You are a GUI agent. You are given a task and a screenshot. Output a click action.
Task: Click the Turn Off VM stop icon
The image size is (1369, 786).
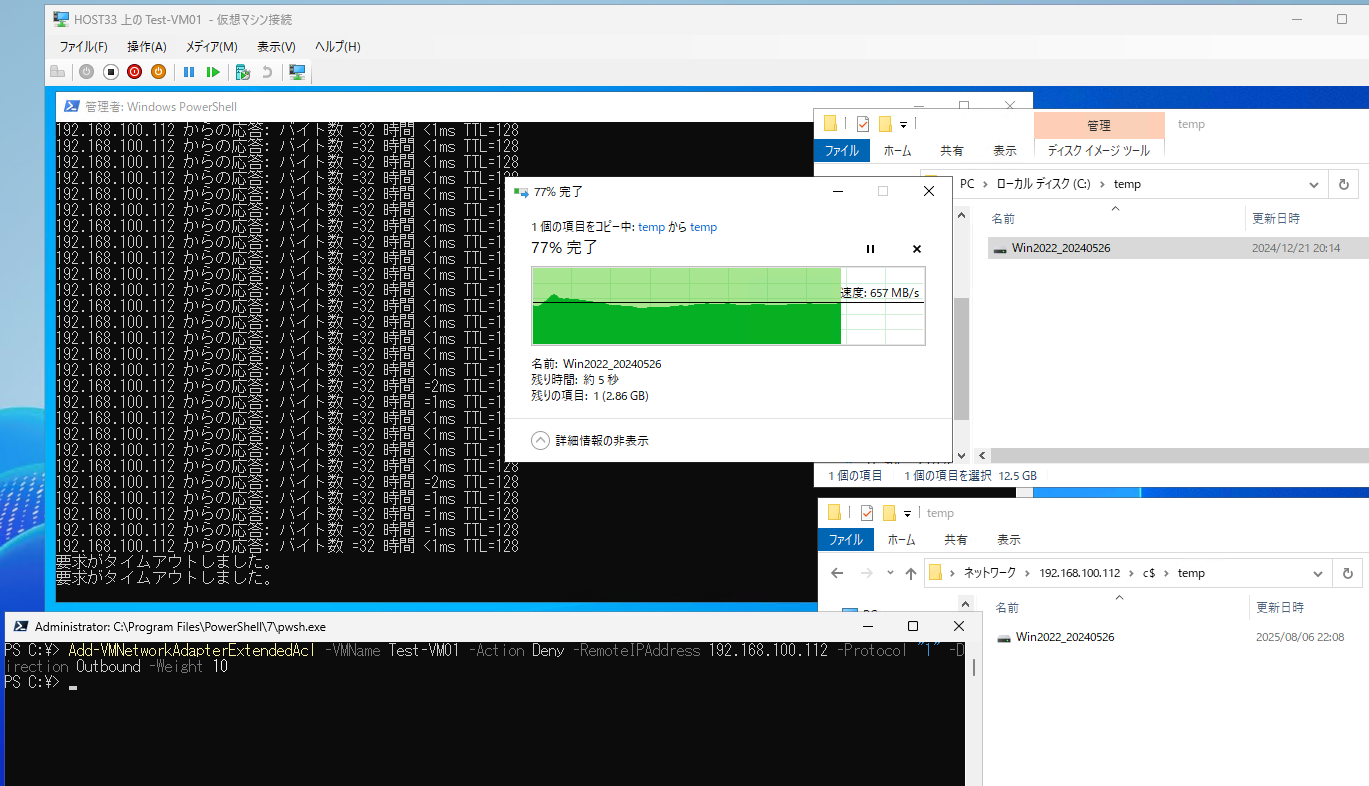[111, 72]
